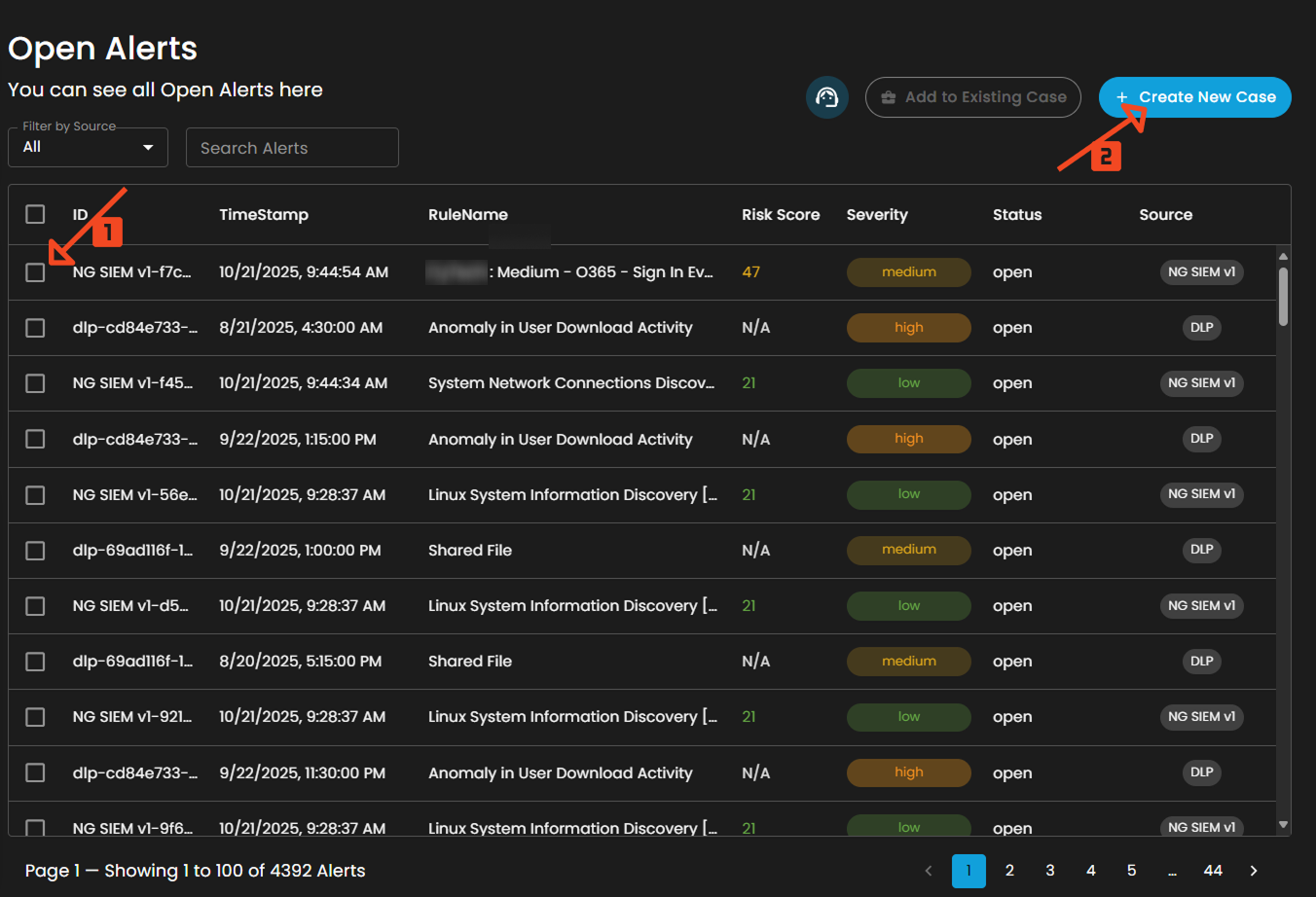The height and width of the screenshot is (897, 1316).
Task: Sort alerts by the TimeStamp column header
Action: tap(263, 215)
